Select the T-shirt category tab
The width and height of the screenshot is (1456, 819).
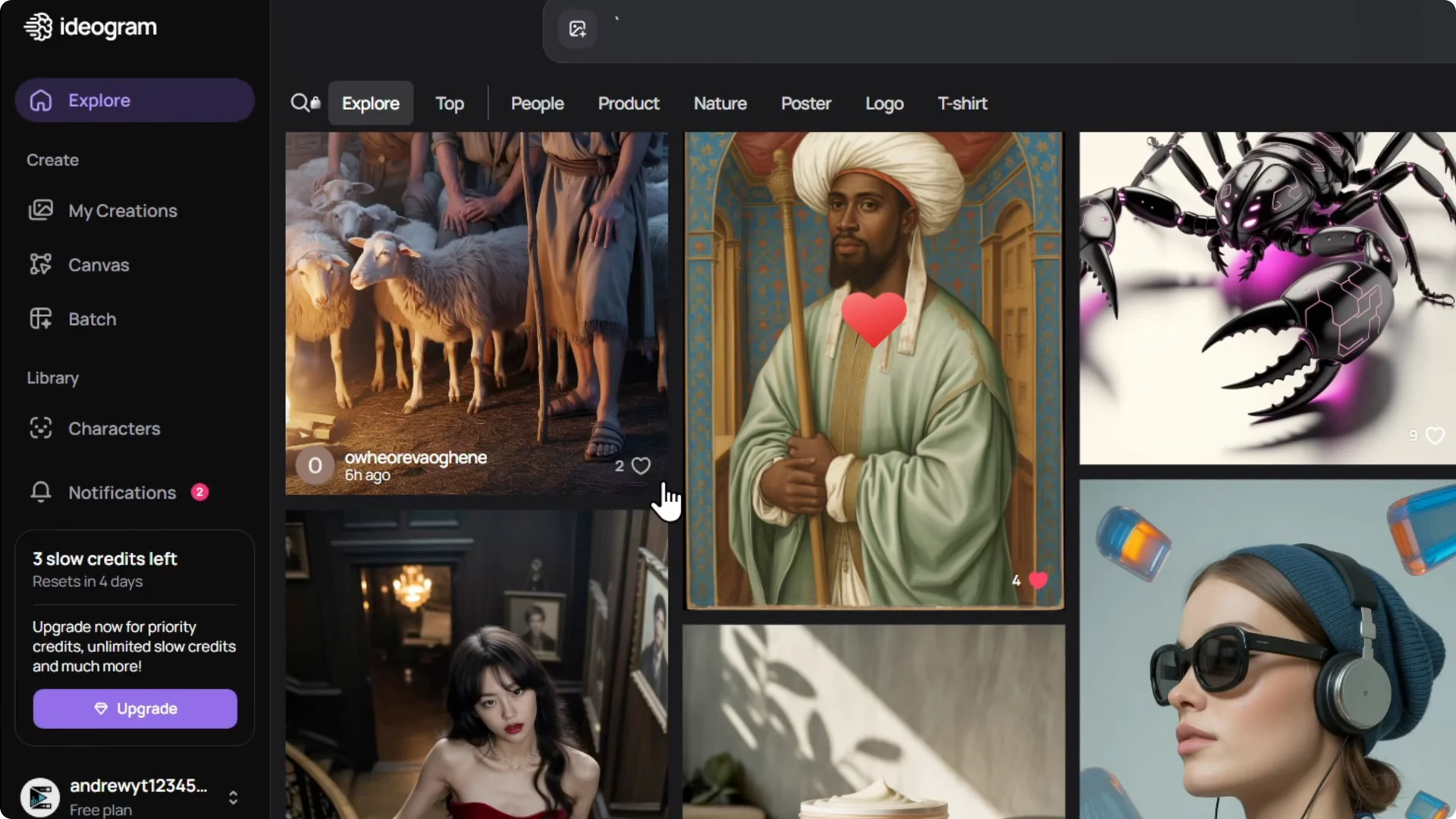[962, 103]
